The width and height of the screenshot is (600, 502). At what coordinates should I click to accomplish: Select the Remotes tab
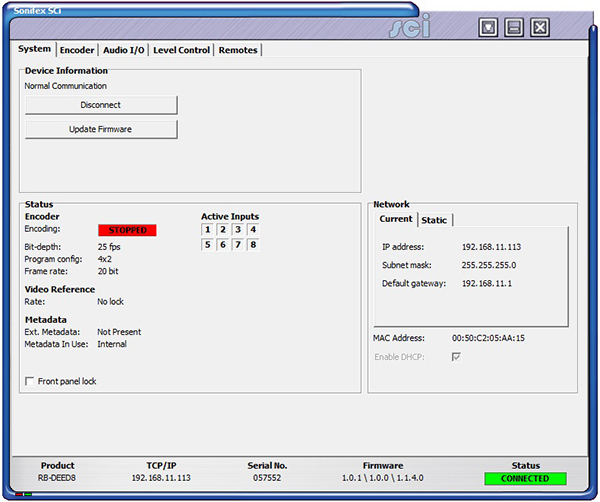[238, 50]
